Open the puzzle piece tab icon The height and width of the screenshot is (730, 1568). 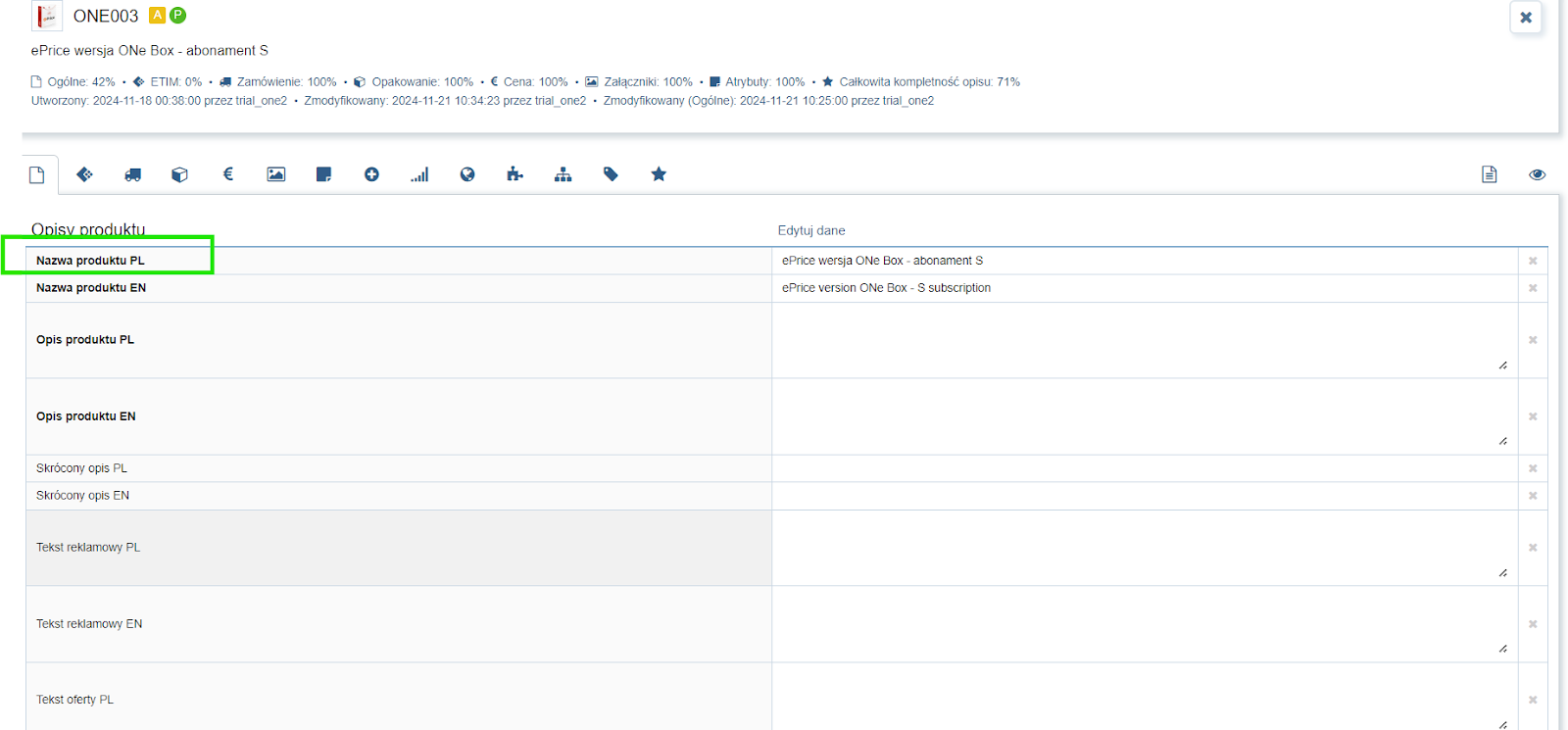[515, 174]
